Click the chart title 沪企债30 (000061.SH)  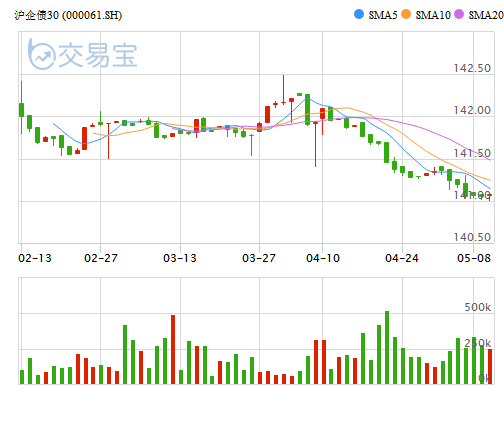tap(68, 15)
